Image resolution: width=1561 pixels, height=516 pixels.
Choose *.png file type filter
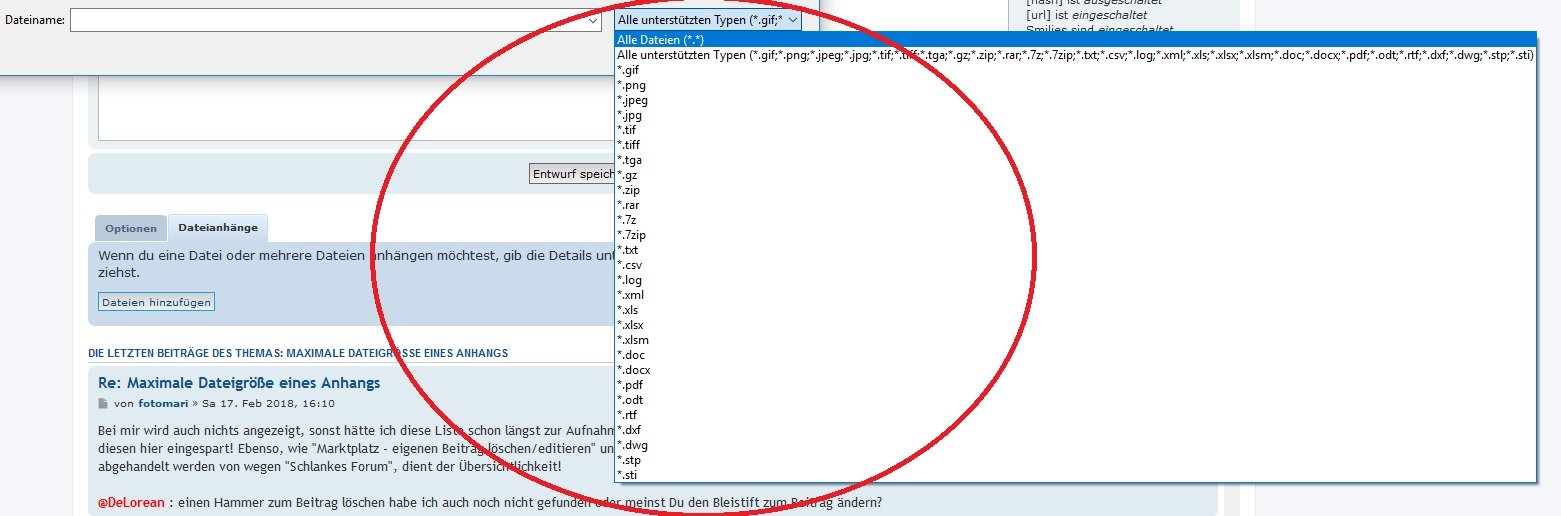tap(631, 85)
